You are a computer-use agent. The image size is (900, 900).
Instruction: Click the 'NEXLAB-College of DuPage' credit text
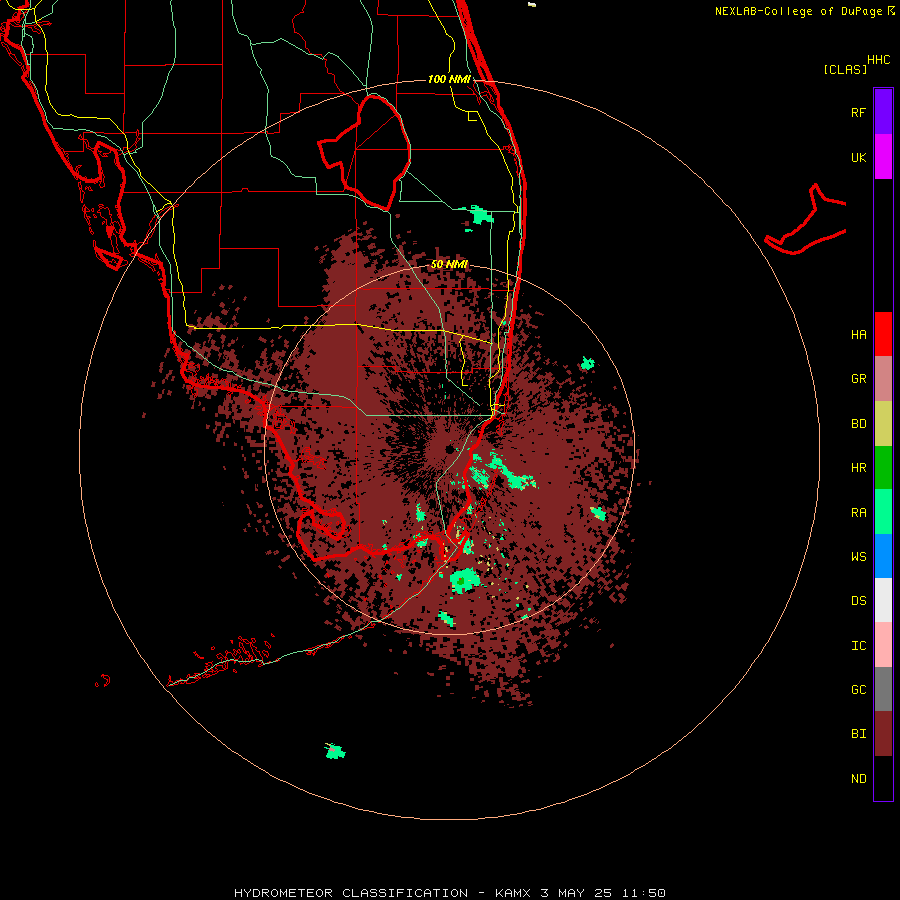click(798, 11)
